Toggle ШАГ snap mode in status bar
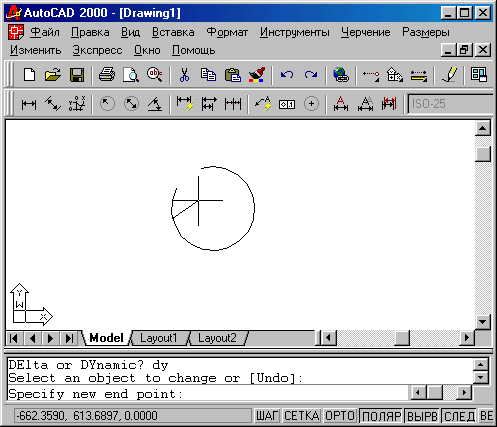 (x=267, y=416)
